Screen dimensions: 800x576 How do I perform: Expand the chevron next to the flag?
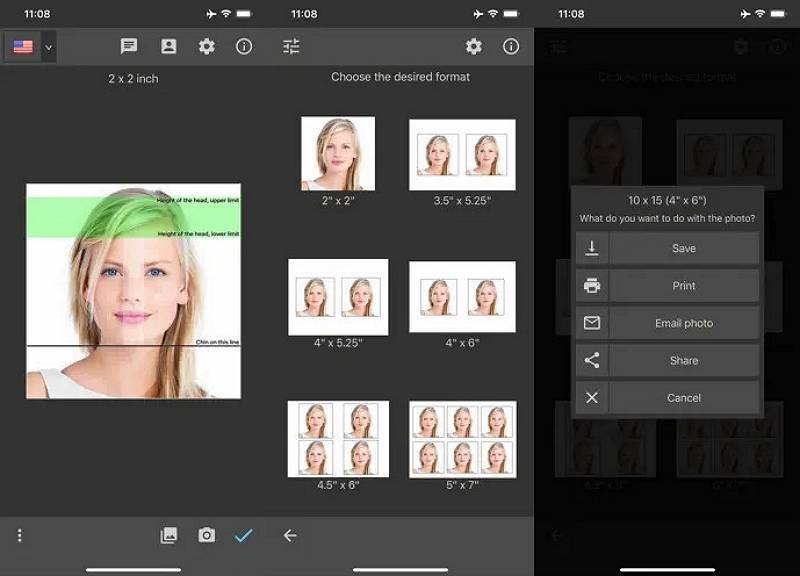48,47
